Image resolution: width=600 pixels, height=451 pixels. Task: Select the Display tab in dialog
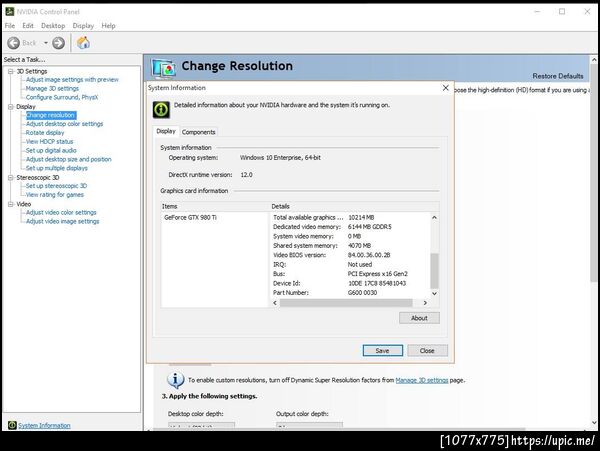[x=166, y=131]
